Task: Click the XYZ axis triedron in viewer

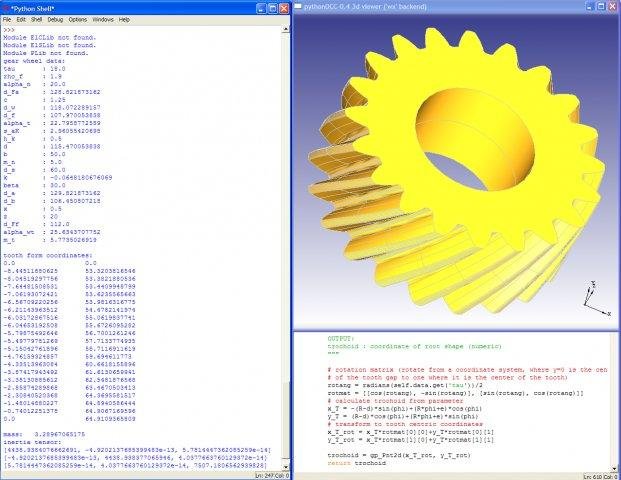Action: [596, 299]
